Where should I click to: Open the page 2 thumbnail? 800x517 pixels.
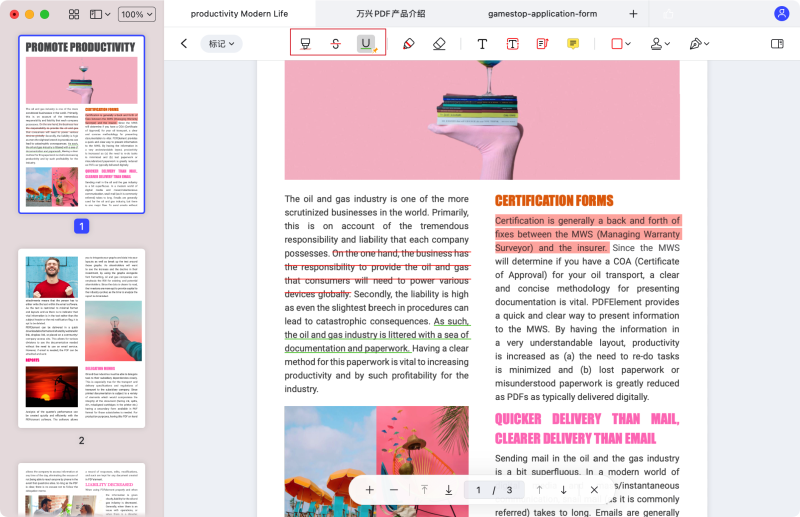pos(82,340)
